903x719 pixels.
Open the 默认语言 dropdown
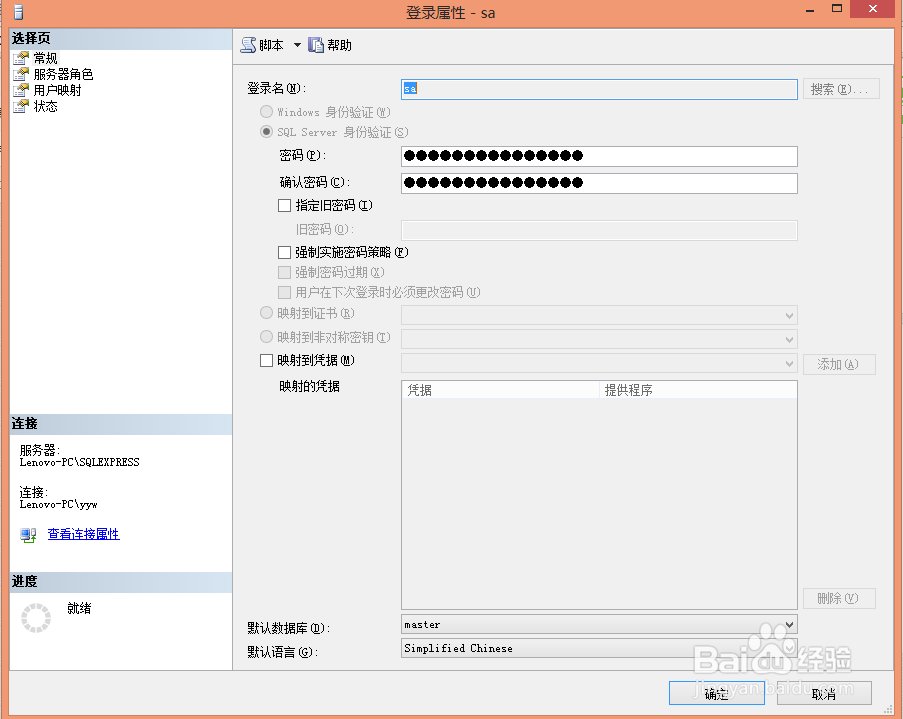pyautogui.click(x=791, y=648)
